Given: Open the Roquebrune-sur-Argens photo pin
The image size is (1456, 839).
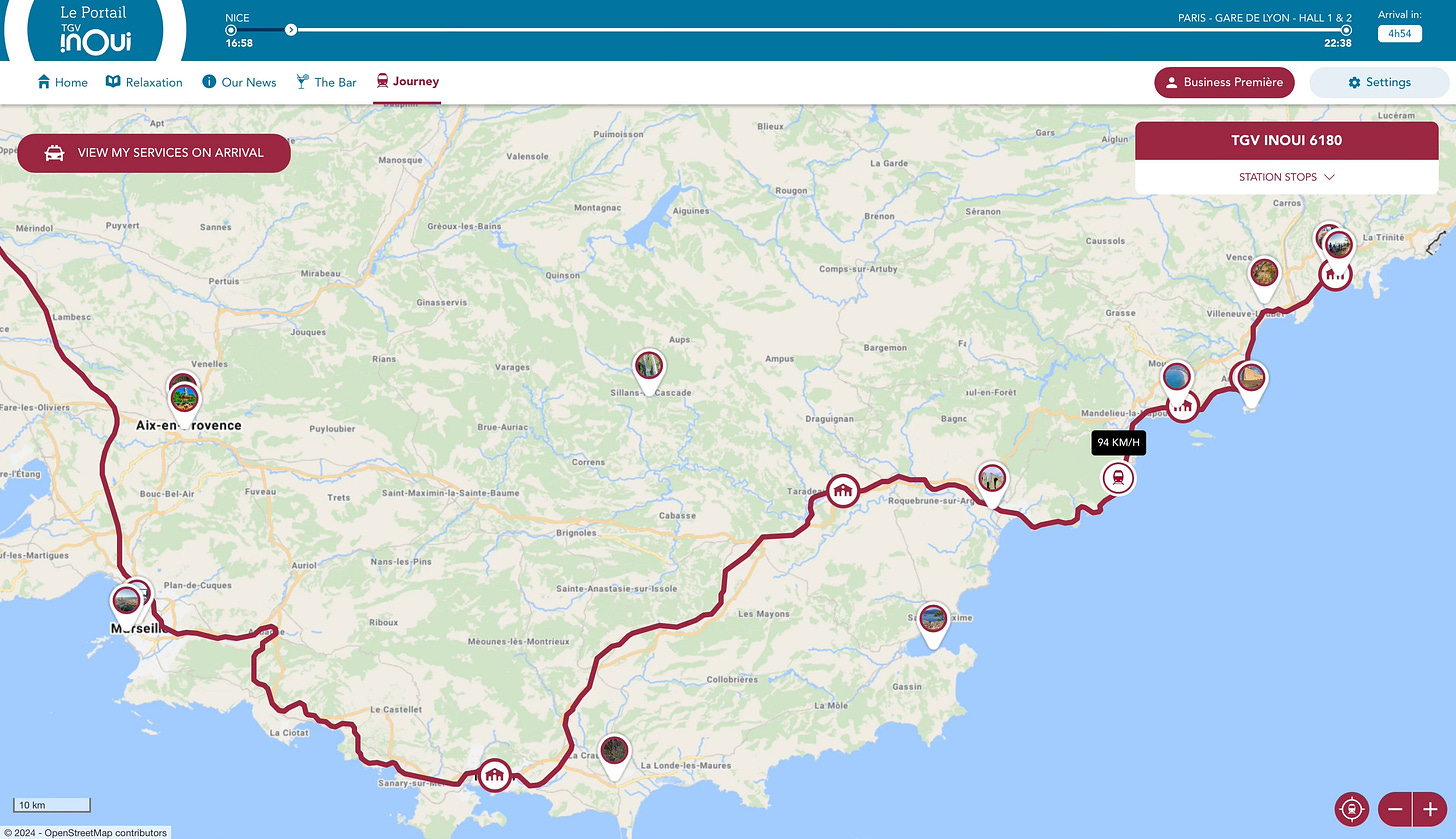Looking at the screenshot, I should point(992,482).
